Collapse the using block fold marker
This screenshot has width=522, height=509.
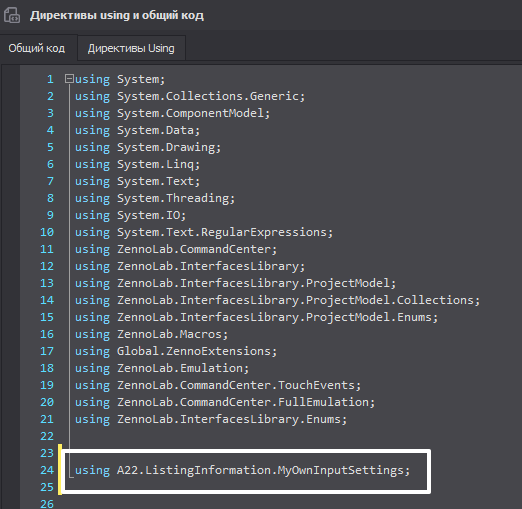tap(69, 79)
